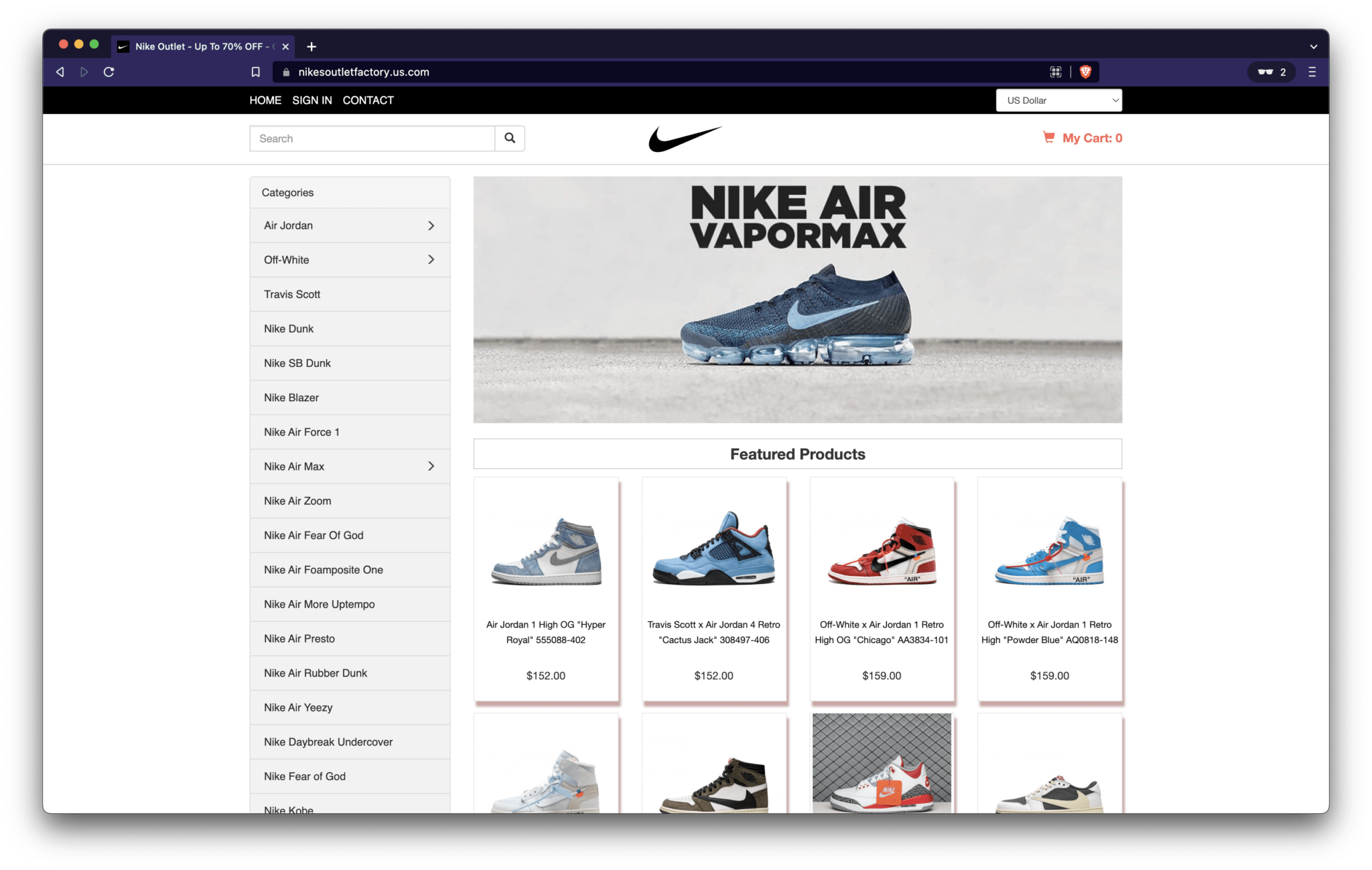The width and height of the screenshot is (1372, 870).
Task: Click the search magnifier button
Action: pos(510,138)
